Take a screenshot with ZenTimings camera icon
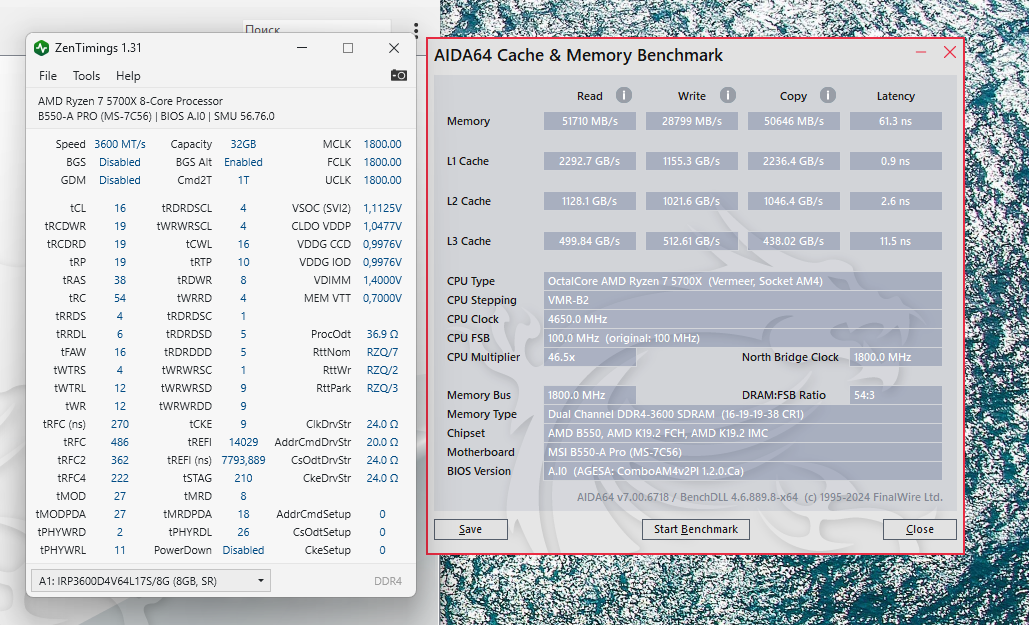Screen dimensions: 1029x625 pyautogui.click(x=398, y=75)
